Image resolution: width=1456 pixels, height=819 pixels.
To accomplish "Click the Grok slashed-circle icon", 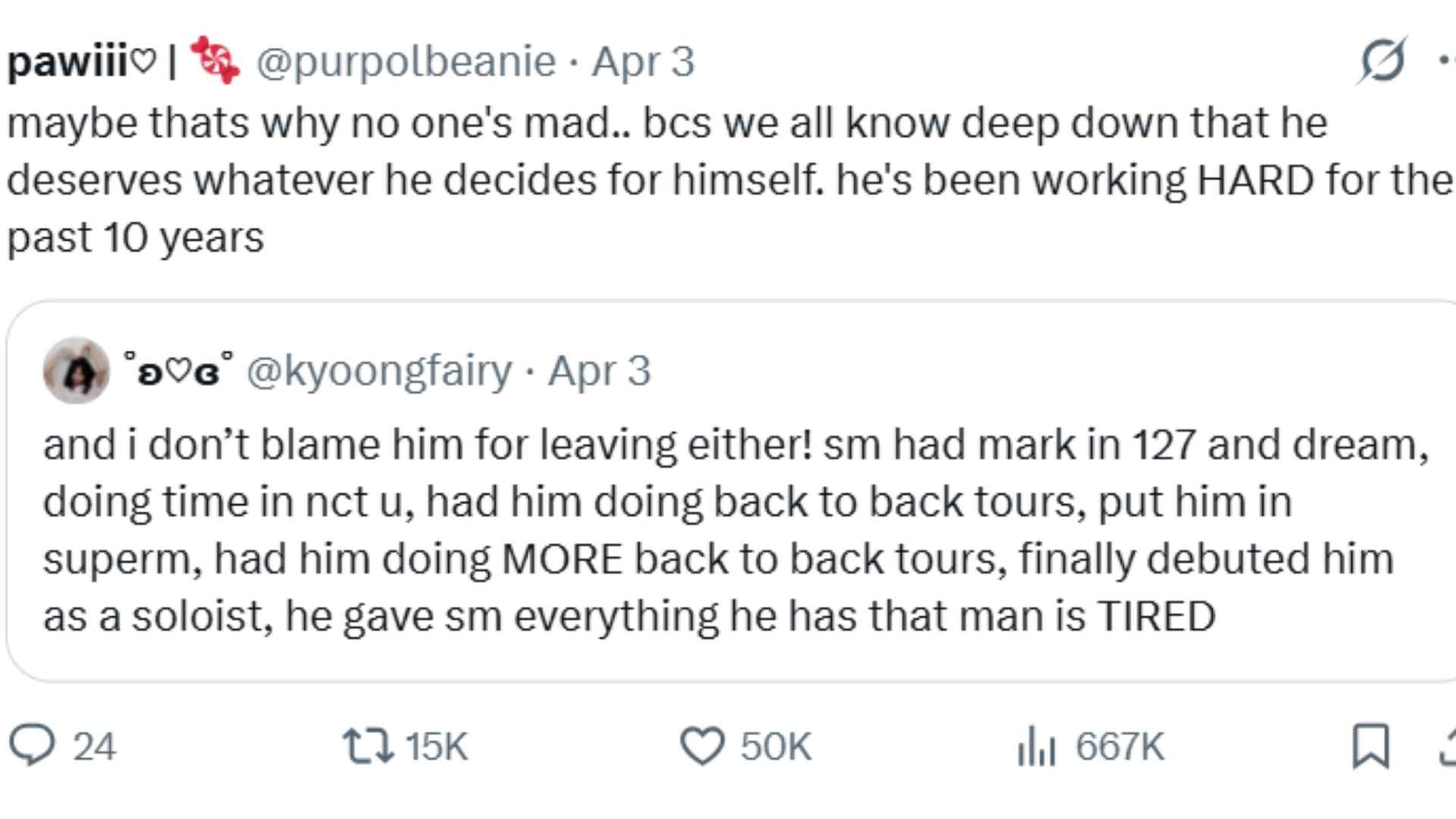I will (x=1382, y=61).
